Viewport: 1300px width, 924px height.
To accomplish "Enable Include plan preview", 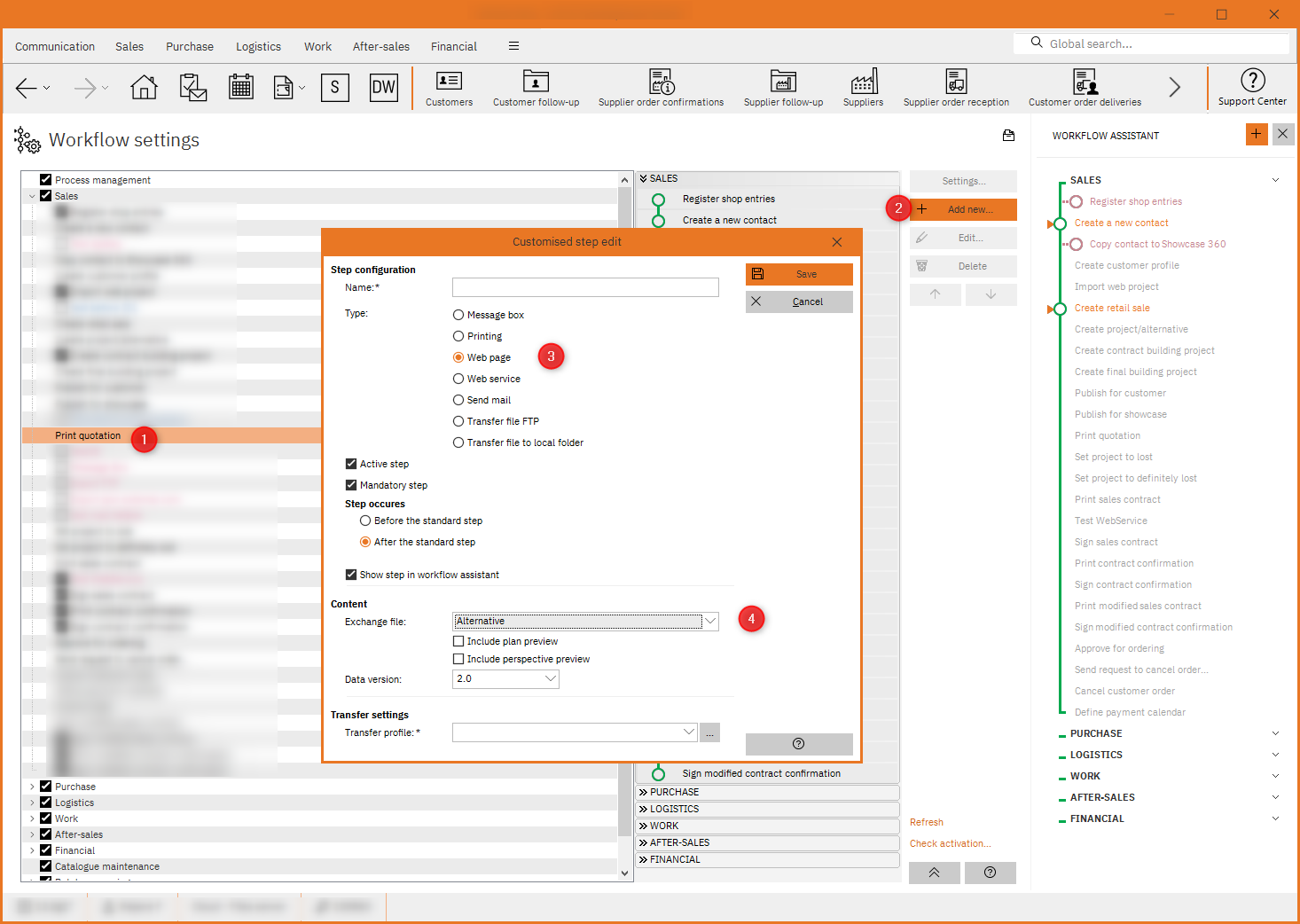I will (458, 640).
